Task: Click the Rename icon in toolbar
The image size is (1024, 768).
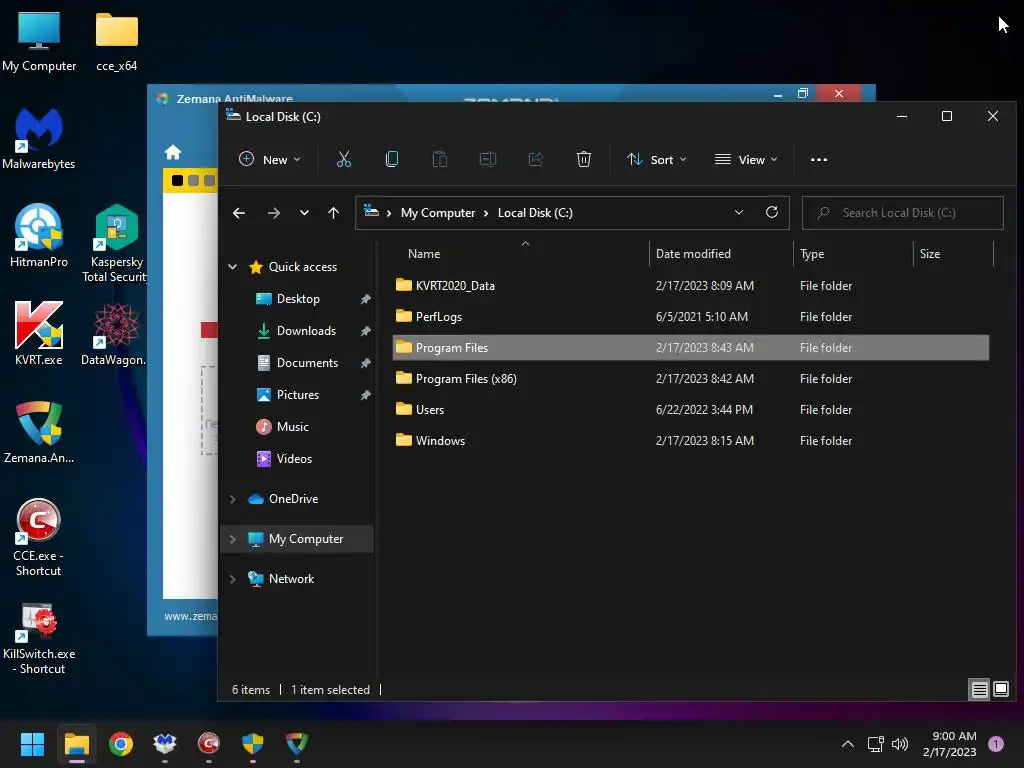Action: click(488, 159)
